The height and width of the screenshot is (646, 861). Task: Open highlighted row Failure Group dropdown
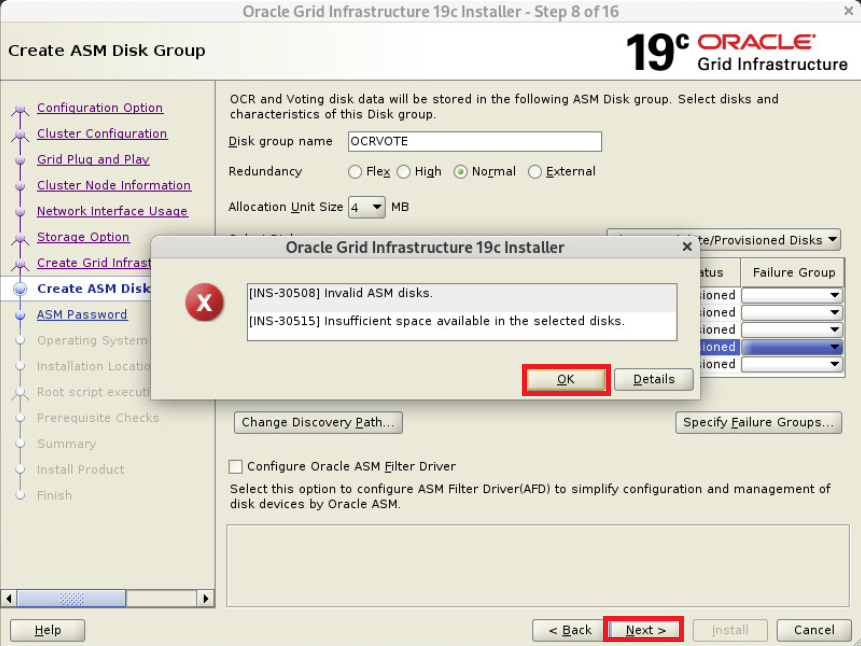(792, 347)
